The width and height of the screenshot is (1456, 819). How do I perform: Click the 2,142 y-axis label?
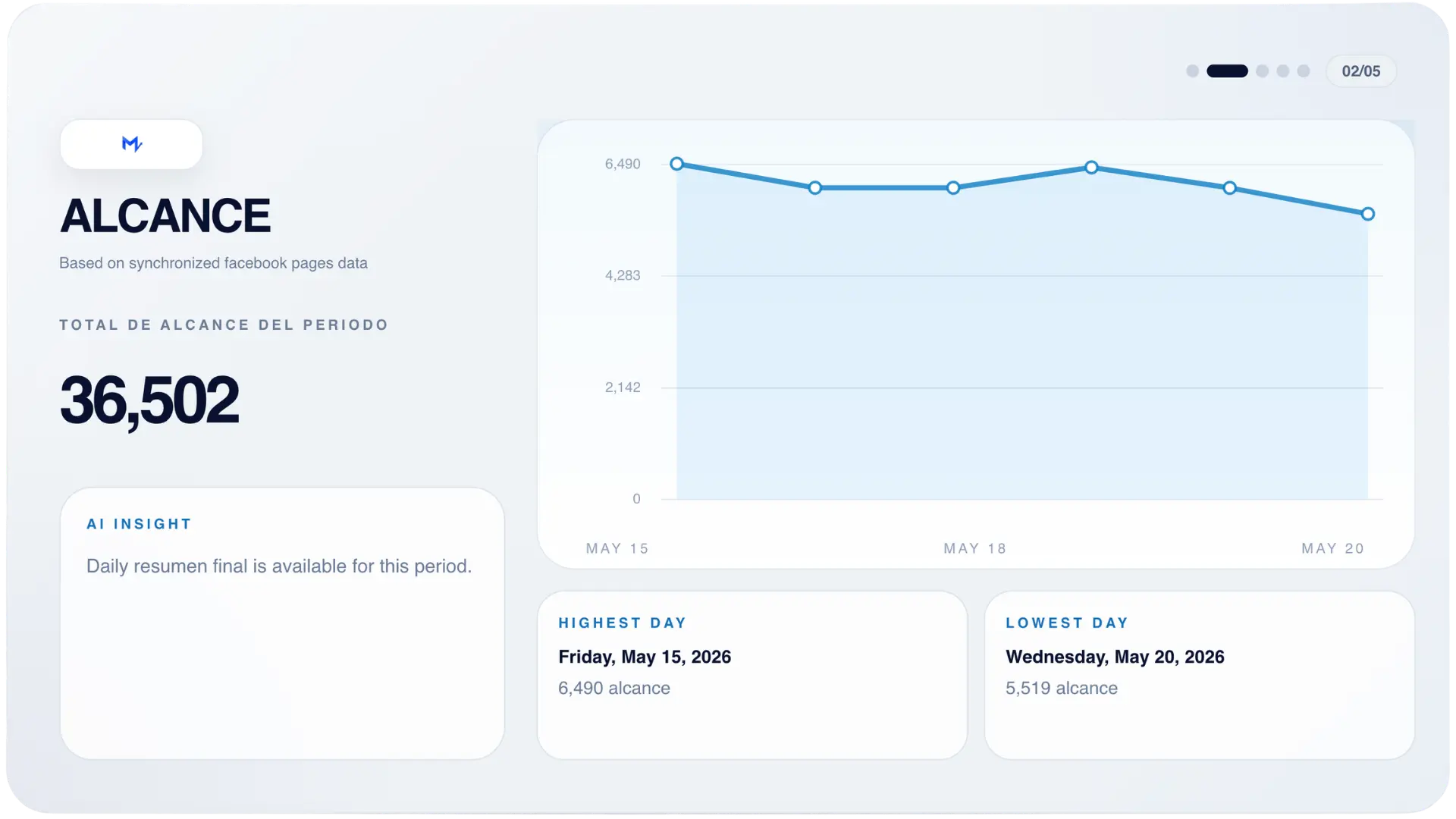pyautogui.click(x=623, y=388)
